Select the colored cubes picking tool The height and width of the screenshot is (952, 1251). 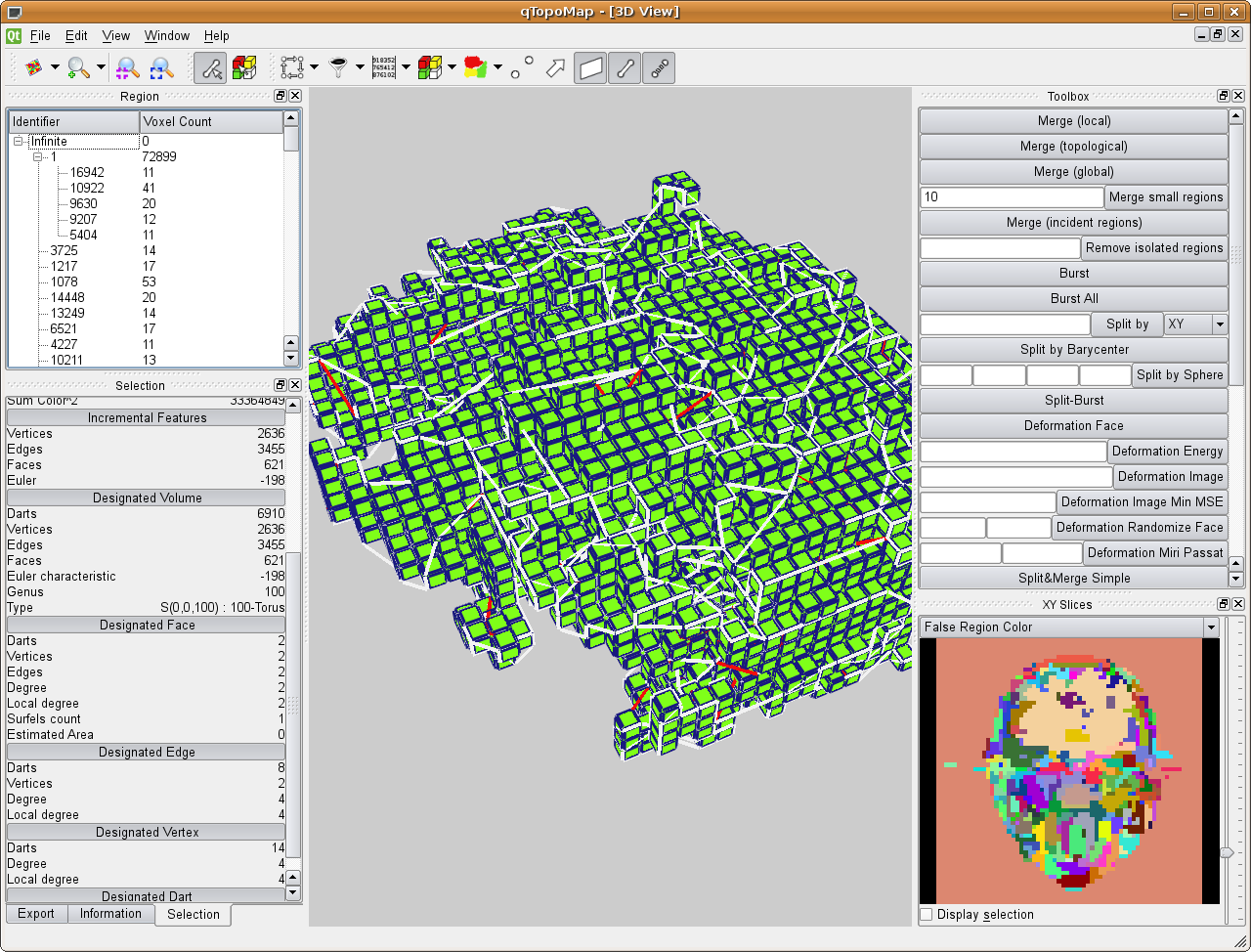pyautogui.click(x=243, y=67)
